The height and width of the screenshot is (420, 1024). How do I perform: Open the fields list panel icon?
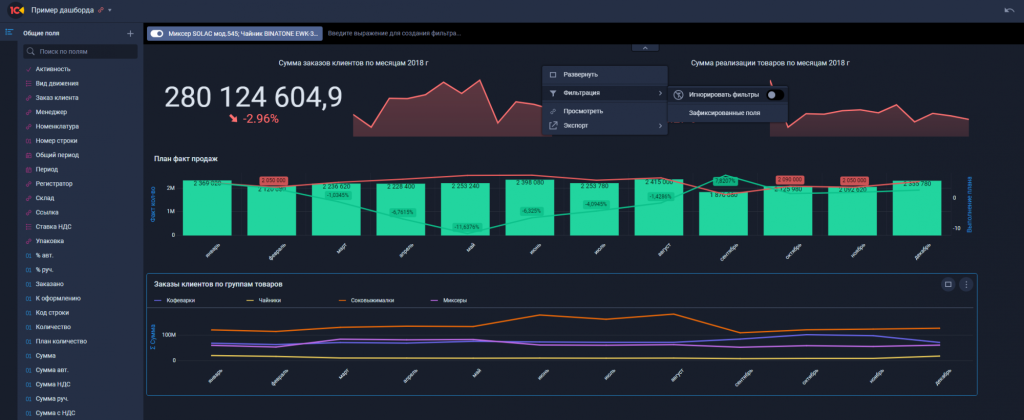click(x=9, y=33)
